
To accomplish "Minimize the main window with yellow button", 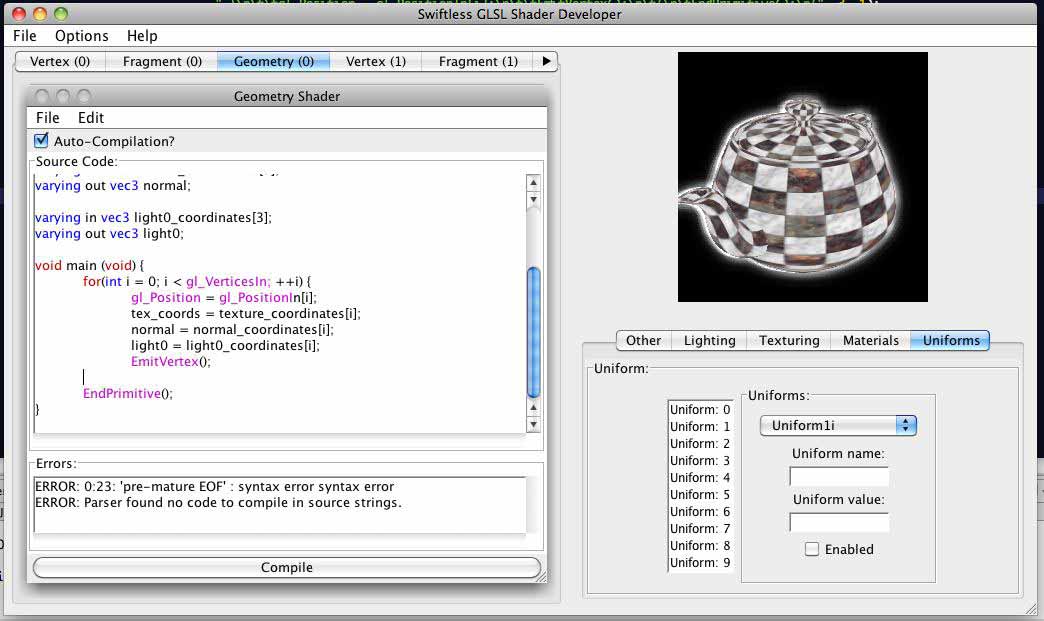I will point(40,13).
